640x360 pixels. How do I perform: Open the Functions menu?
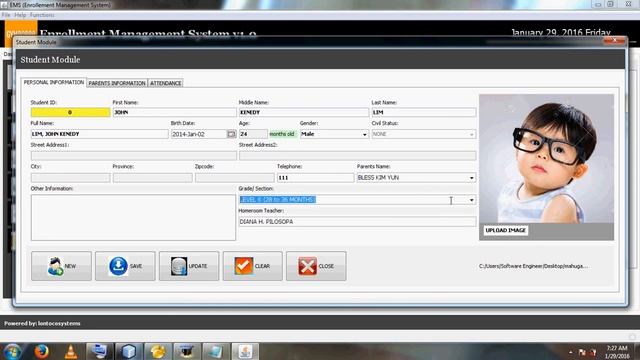tap(42, 15)
